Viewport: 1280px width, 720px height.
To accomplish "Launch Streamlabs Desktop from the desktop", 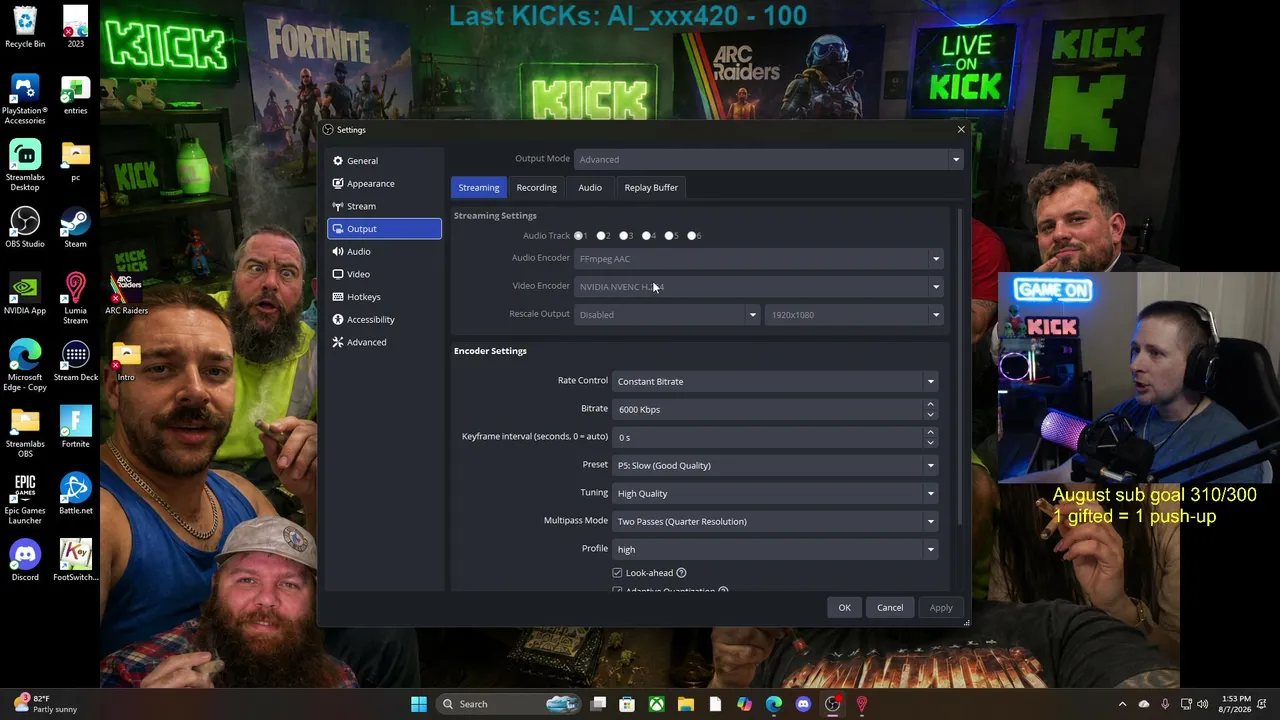I will (x=25, y=165).
